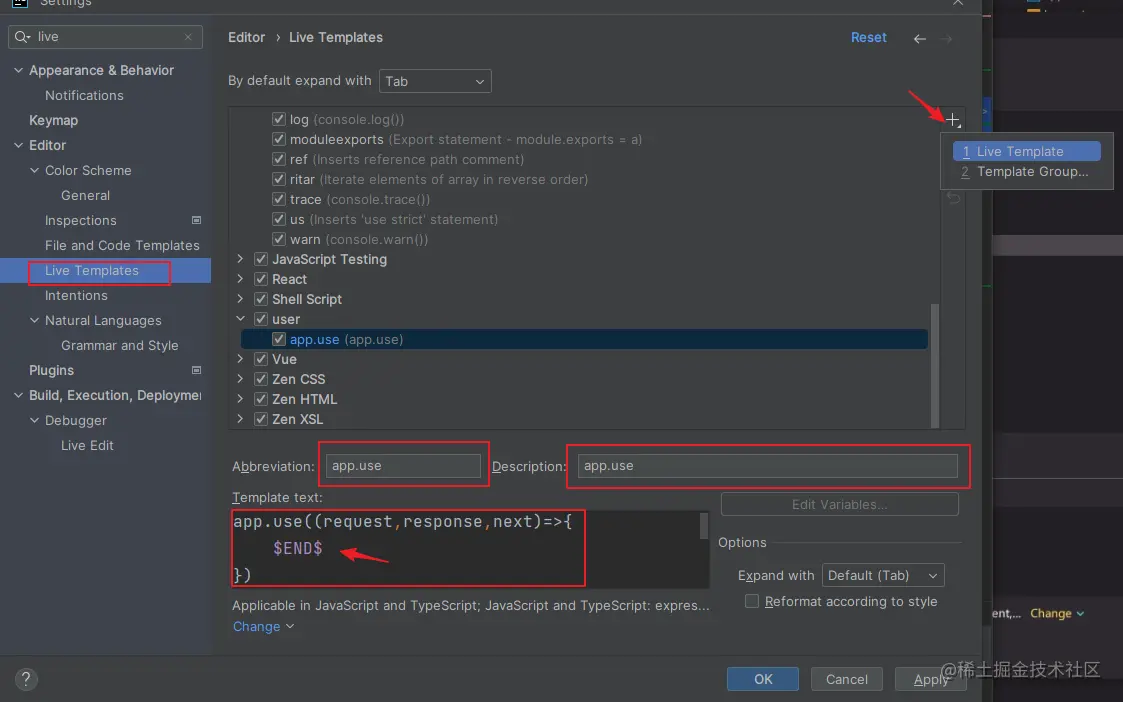This screenshot has width=1123, height=702.
Task: Expand the Zen CSS group
Action: click(x=241, y=379)
